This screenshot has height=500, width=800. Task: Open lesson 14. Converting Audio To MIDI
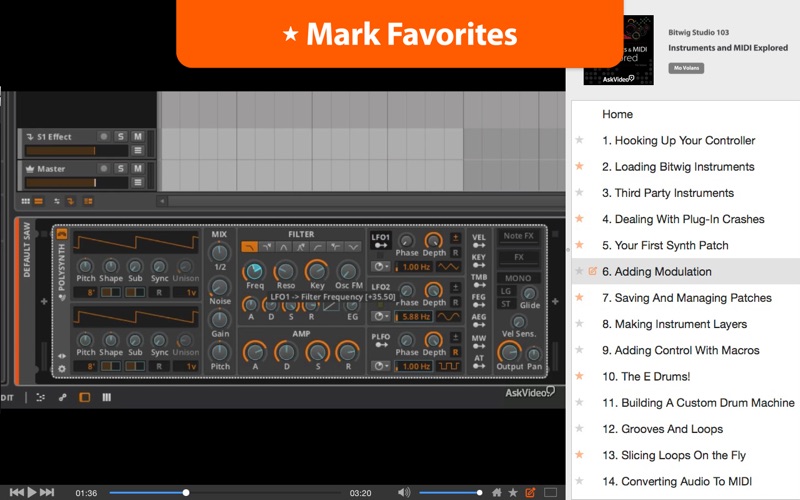click(x=677, y=482)
